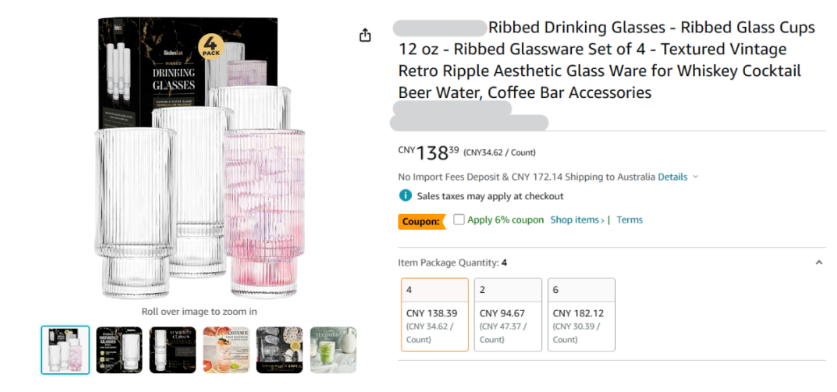Open the Shop items link
837x392 pixels.
(x=577, y=219)
